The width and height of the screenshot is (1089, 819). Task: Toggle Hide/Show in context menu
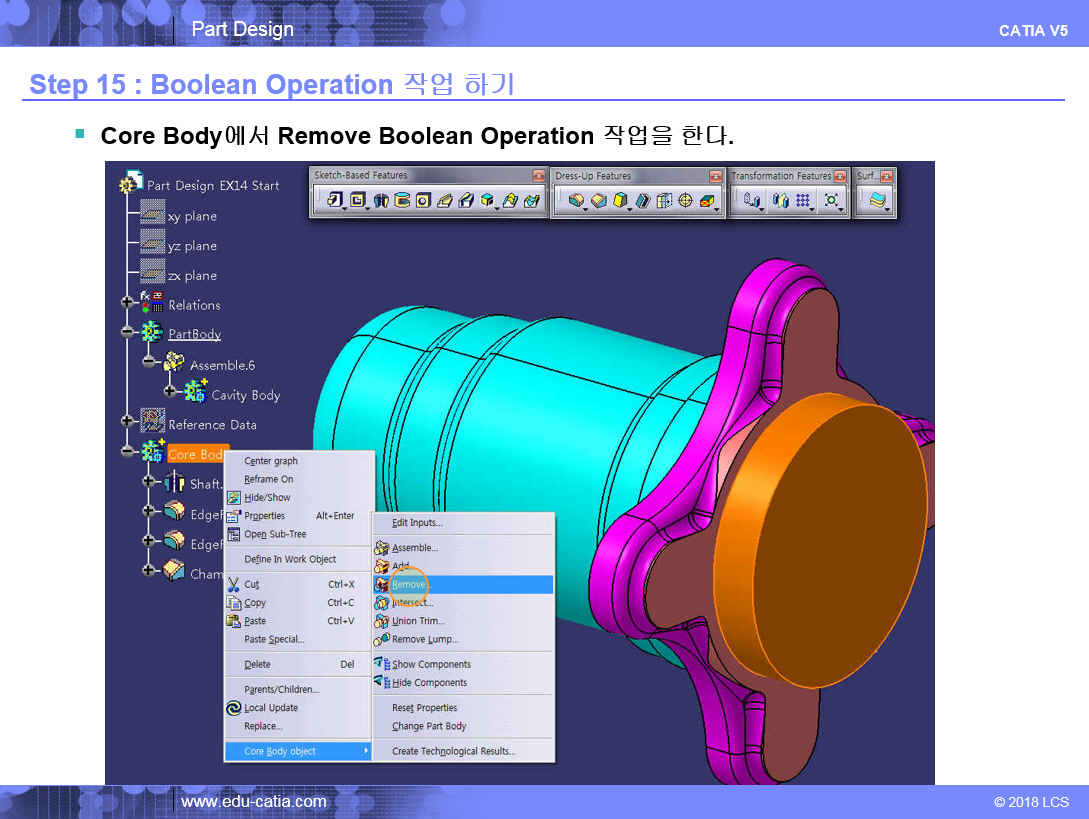[x=267, y=497]
